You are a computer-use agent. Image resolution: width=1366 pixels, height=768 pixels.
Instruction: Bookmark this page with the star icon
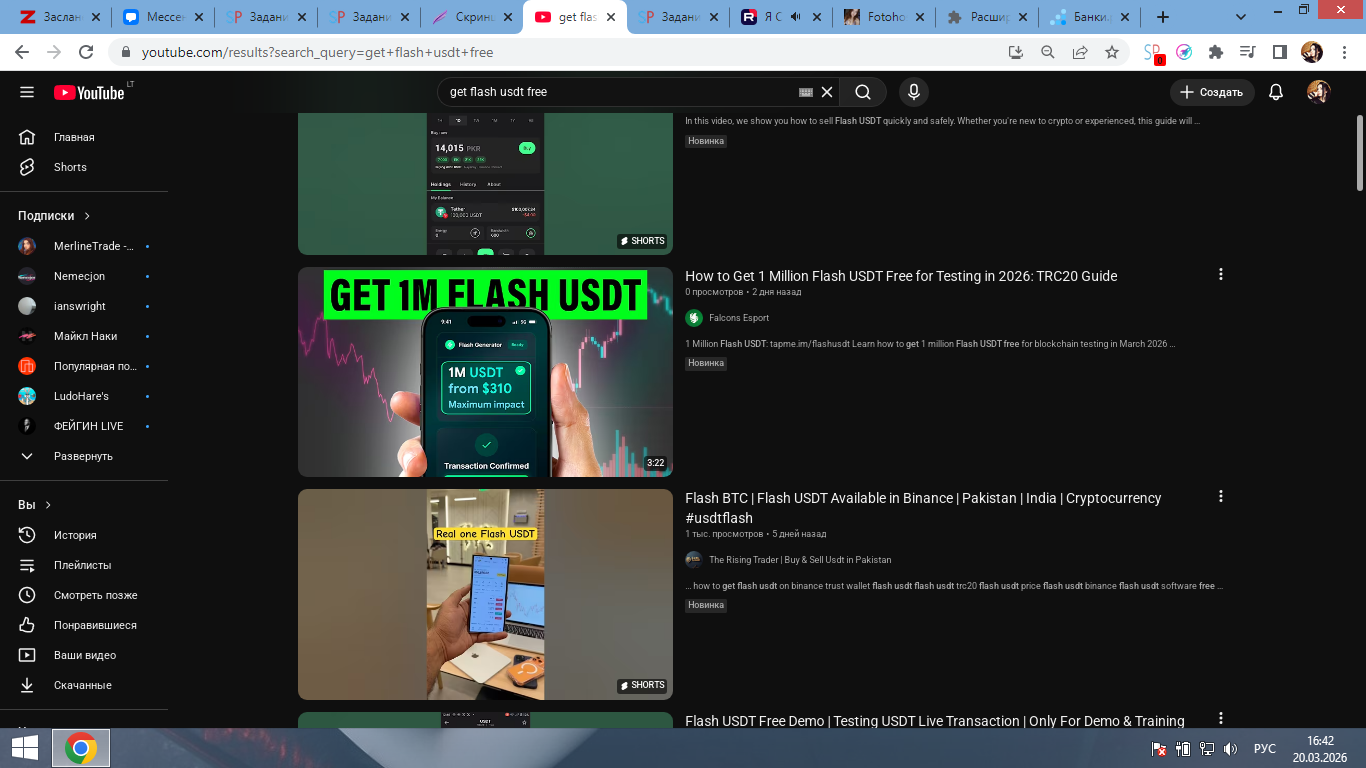(x=1112, y=52)
